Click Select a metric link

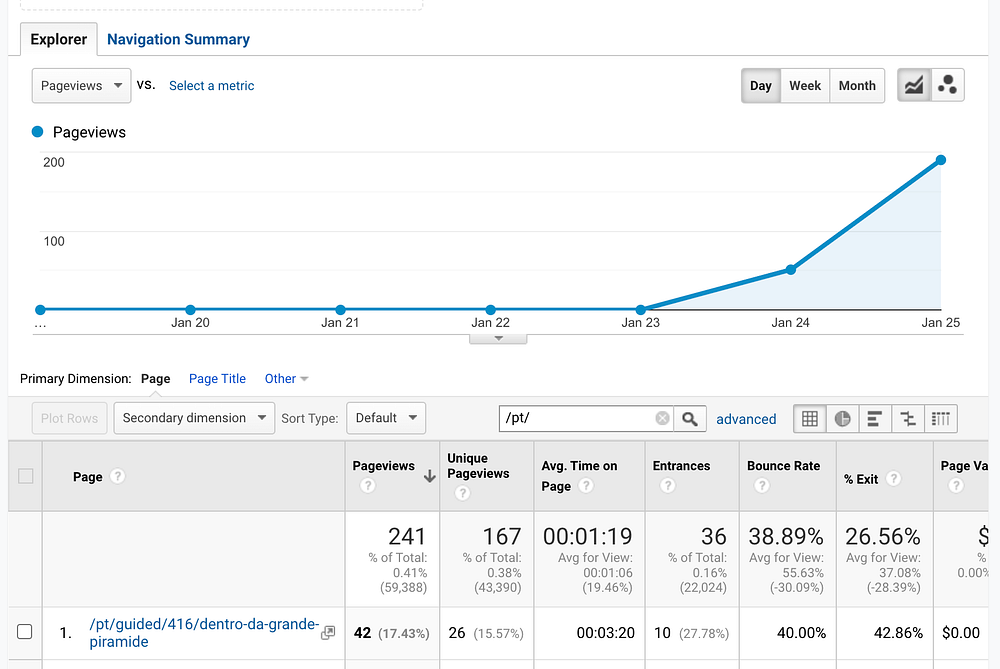(x=212, y=85)
